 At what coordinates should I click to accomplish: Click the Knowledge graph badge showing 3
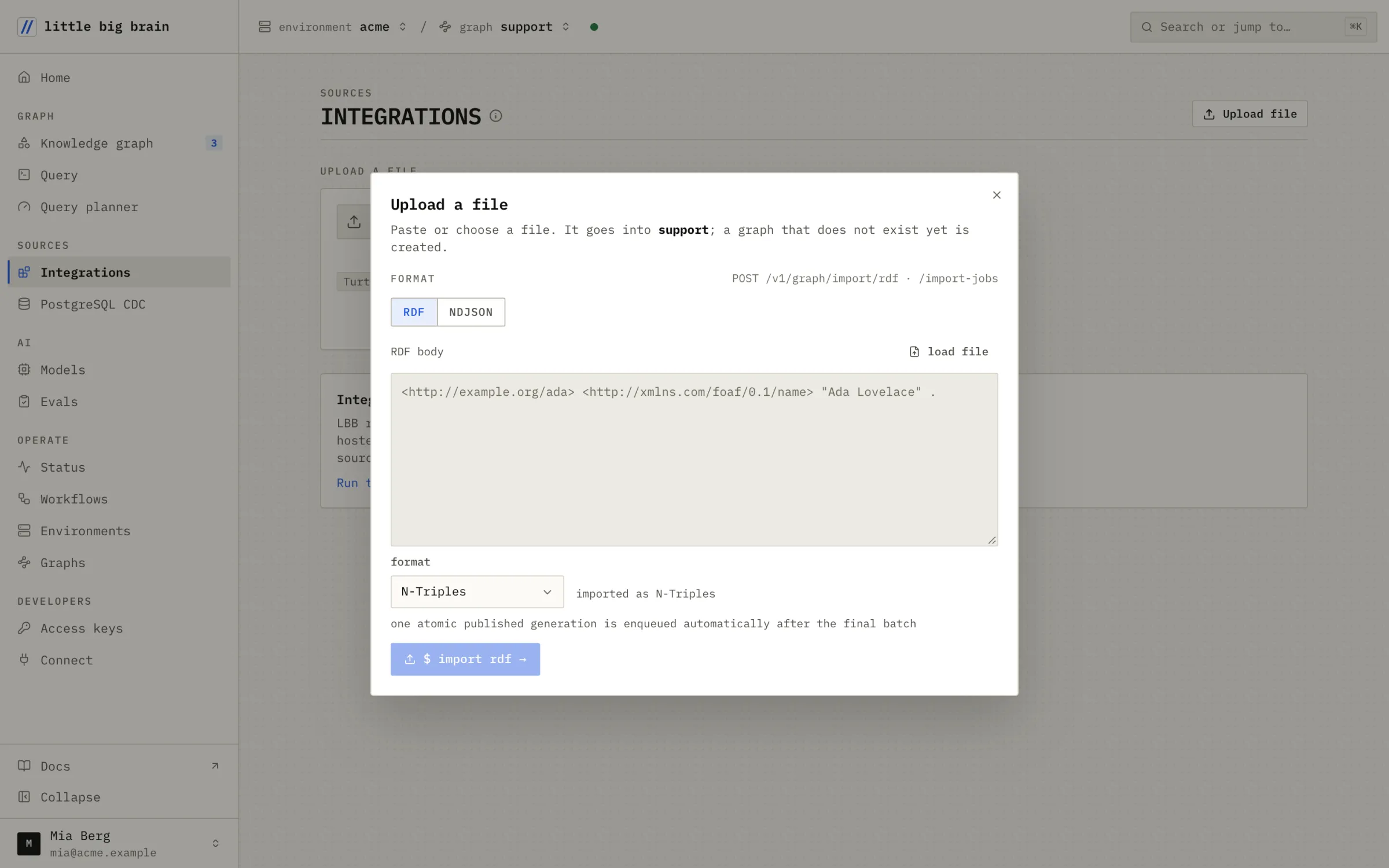pos(214,143)
